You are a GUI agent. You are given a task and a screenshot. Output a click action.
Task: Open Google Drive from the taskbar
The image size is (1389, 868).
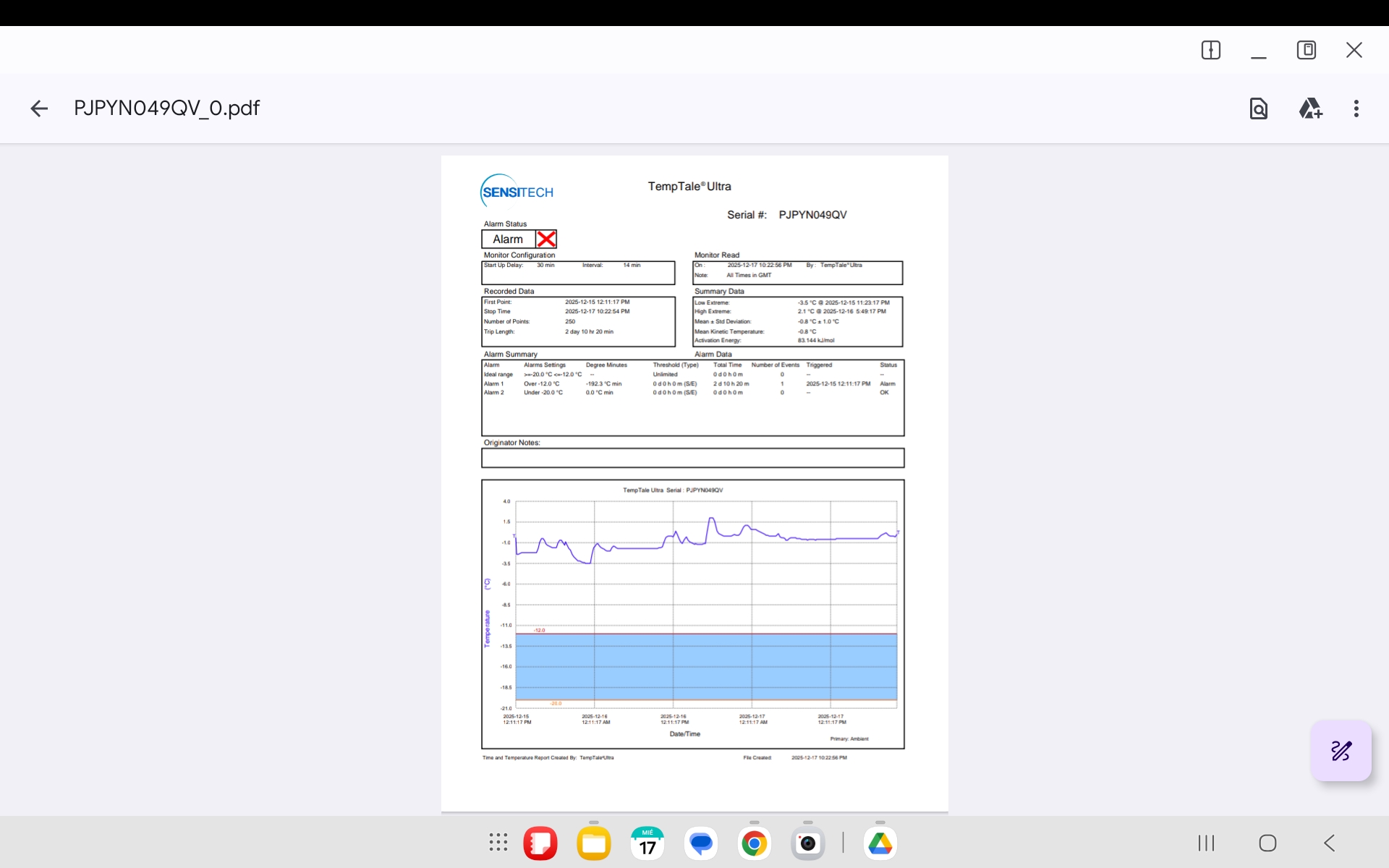(880, 843)
